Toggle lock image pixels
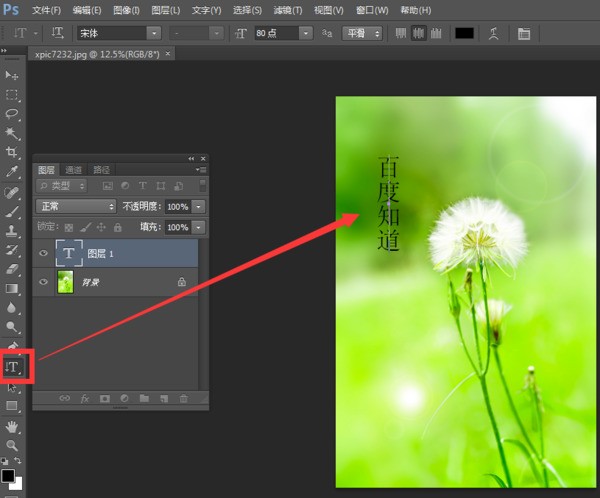This screenshot has width=600, height=498. pos(86,227)
